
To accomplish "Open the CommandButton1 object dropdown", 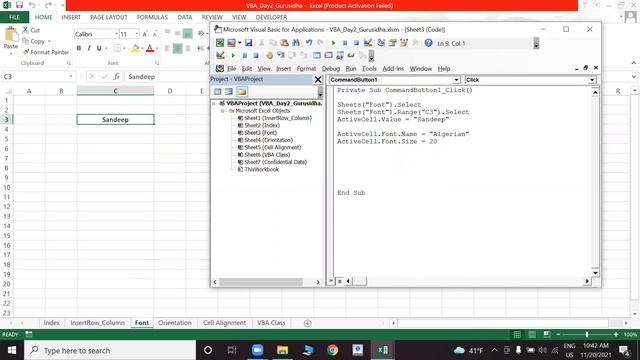I will coord(456,80).
